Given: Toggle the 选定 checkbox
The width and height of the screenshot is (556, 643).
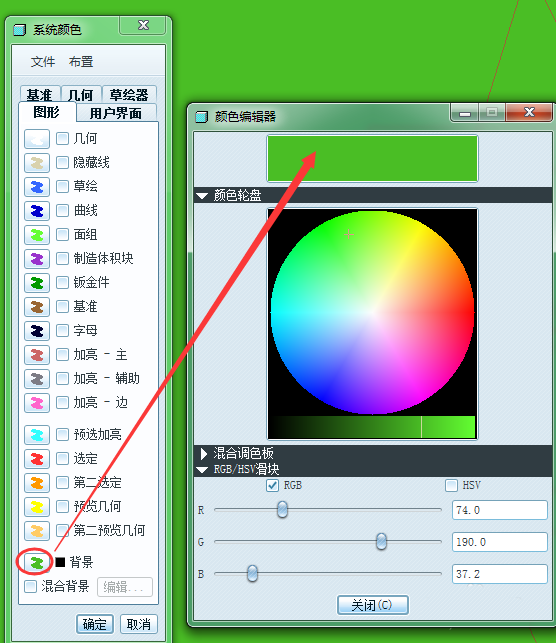Looking at the screenshot, I should [x=62, y=458].
